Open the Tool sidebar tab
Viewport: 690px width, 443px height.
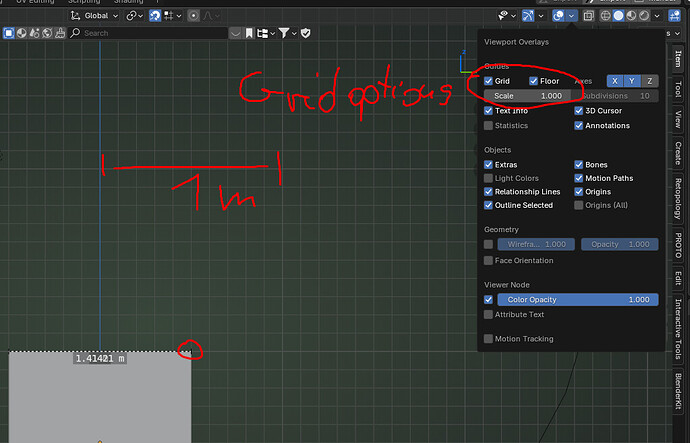point(678,89)
